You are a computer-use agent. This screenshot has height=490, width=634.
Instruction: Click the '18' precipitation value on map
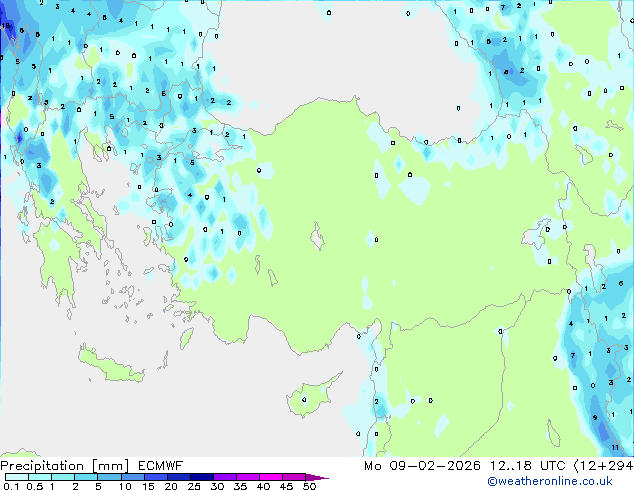tap(6, 26)
